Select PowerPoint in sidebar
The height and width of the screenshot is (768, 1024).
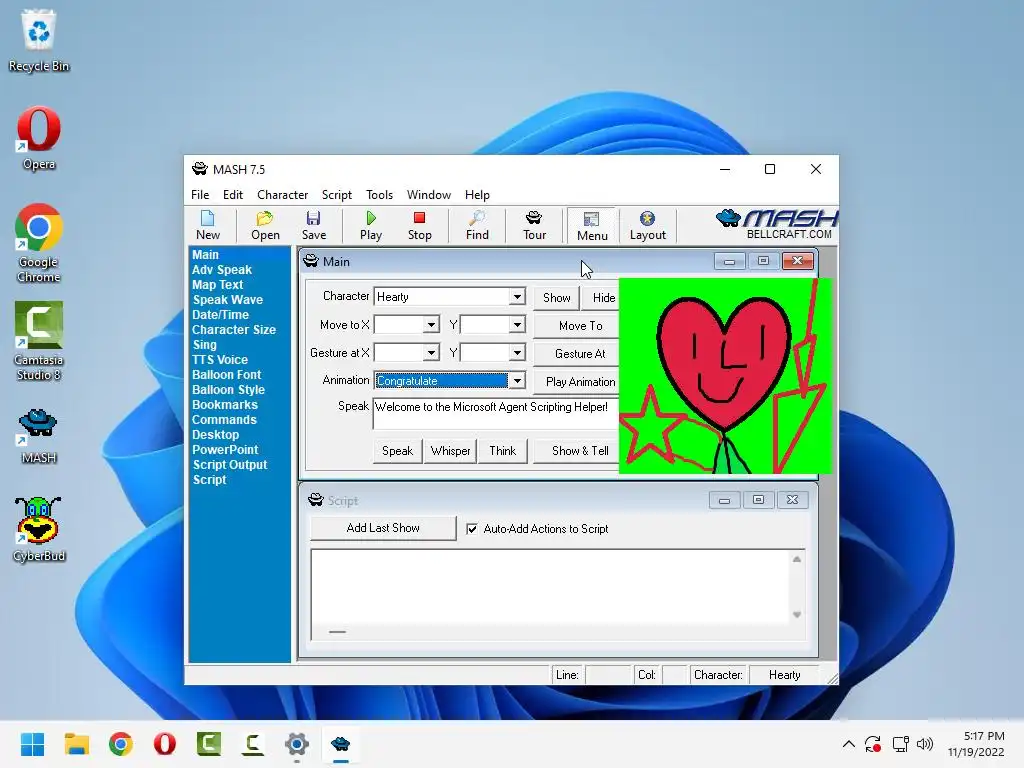[x=225, y=450]
